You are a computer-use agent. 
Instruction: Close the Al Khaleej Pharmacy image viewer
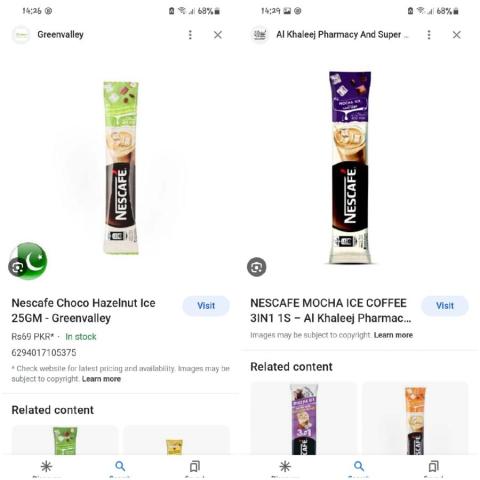pyautogui.click(x=456, y=35)
